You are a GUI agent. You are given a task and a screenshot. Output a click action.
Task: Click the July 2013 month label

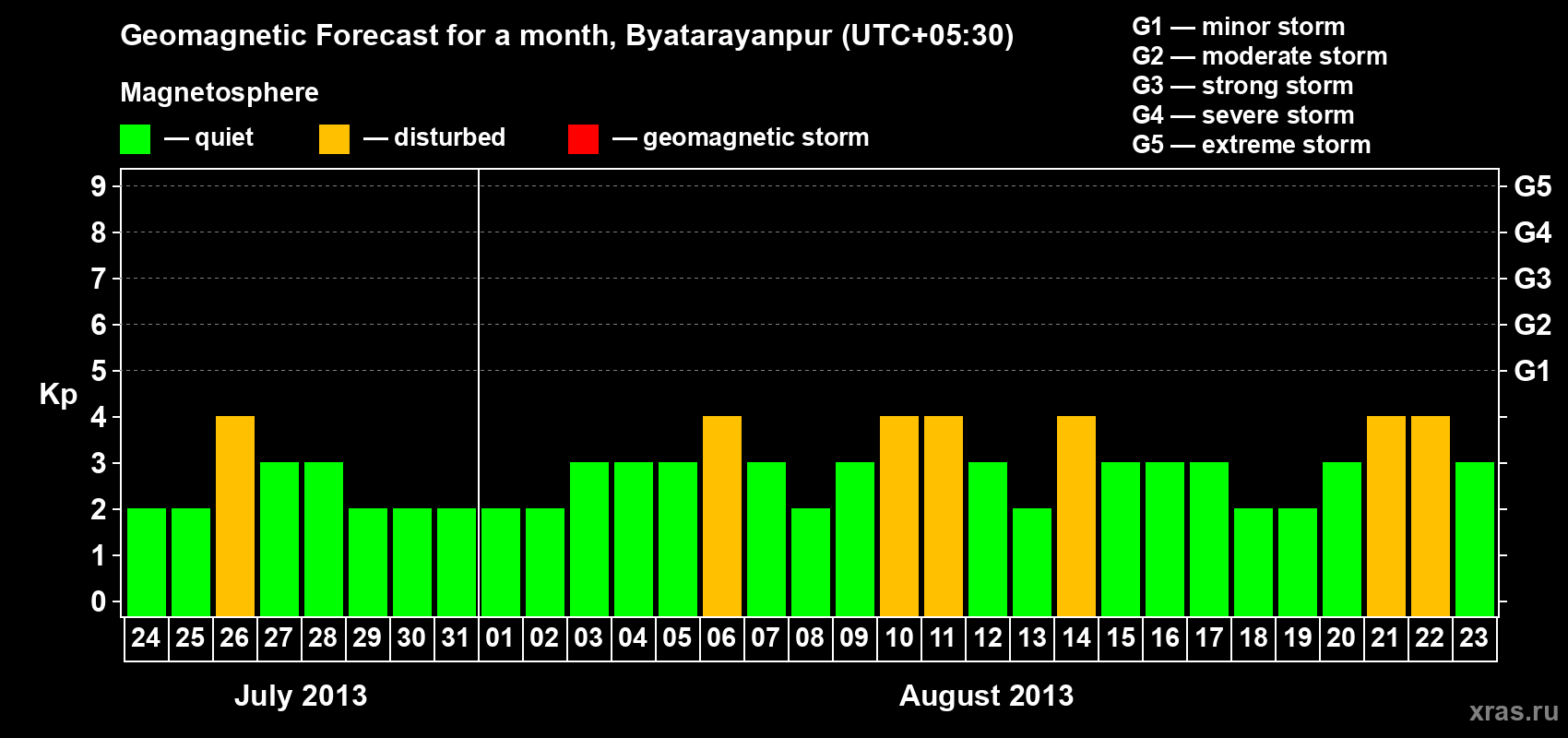(301, 696)
